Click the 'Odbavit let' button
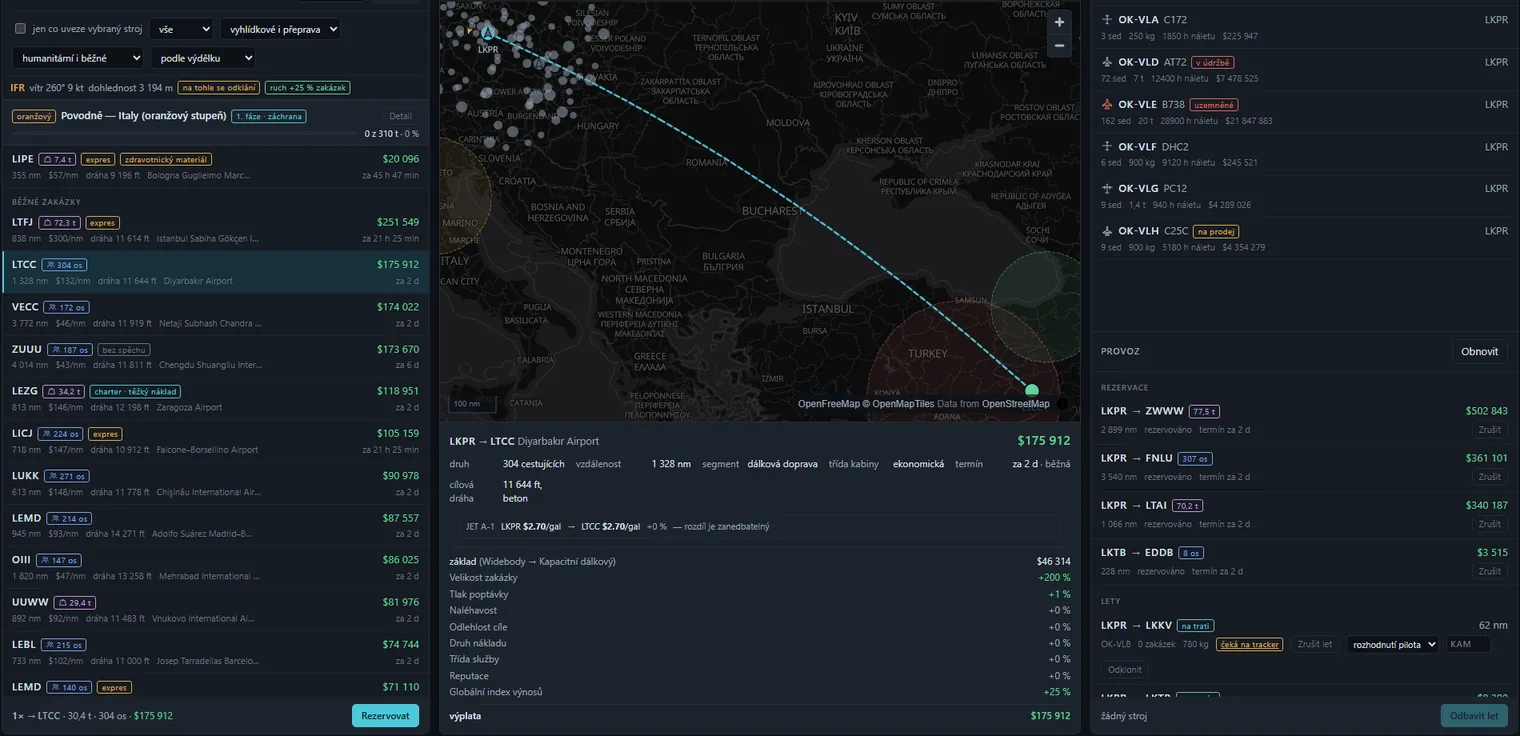The height and width of the screenshot is (736, 1520). coord(1474,716)
